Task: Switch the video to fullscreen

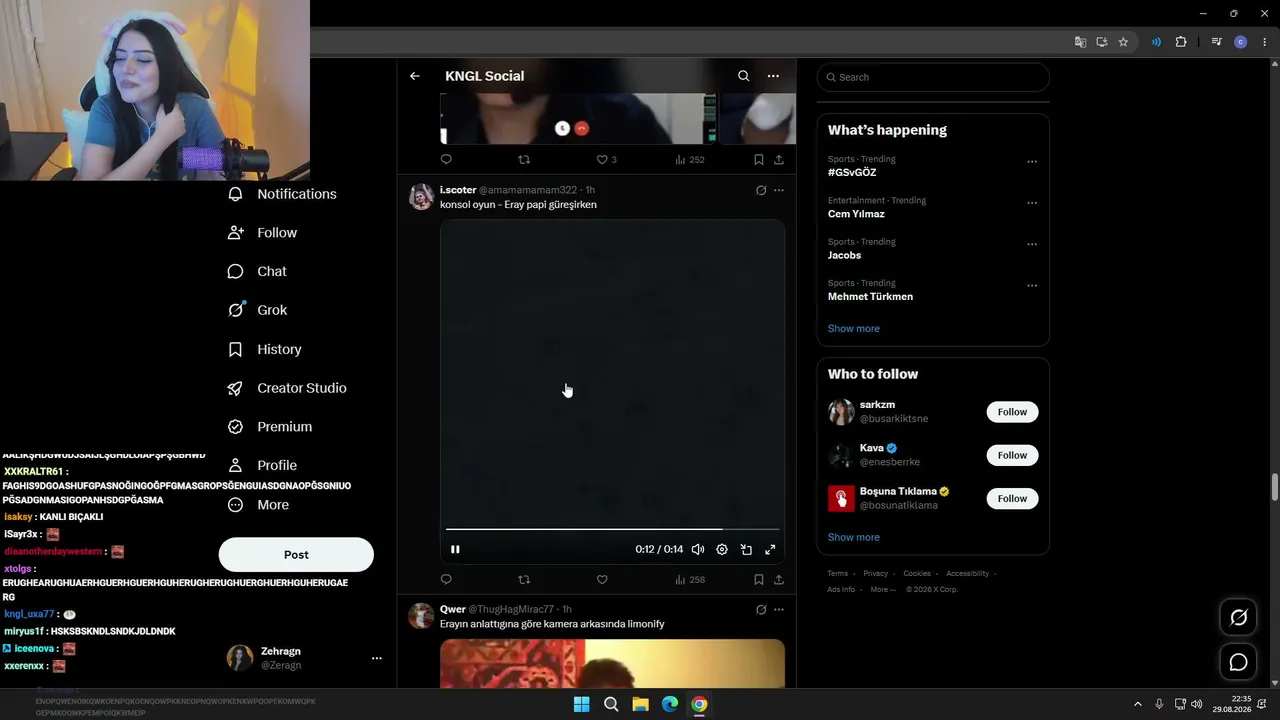Action: (x=770, y=549)
